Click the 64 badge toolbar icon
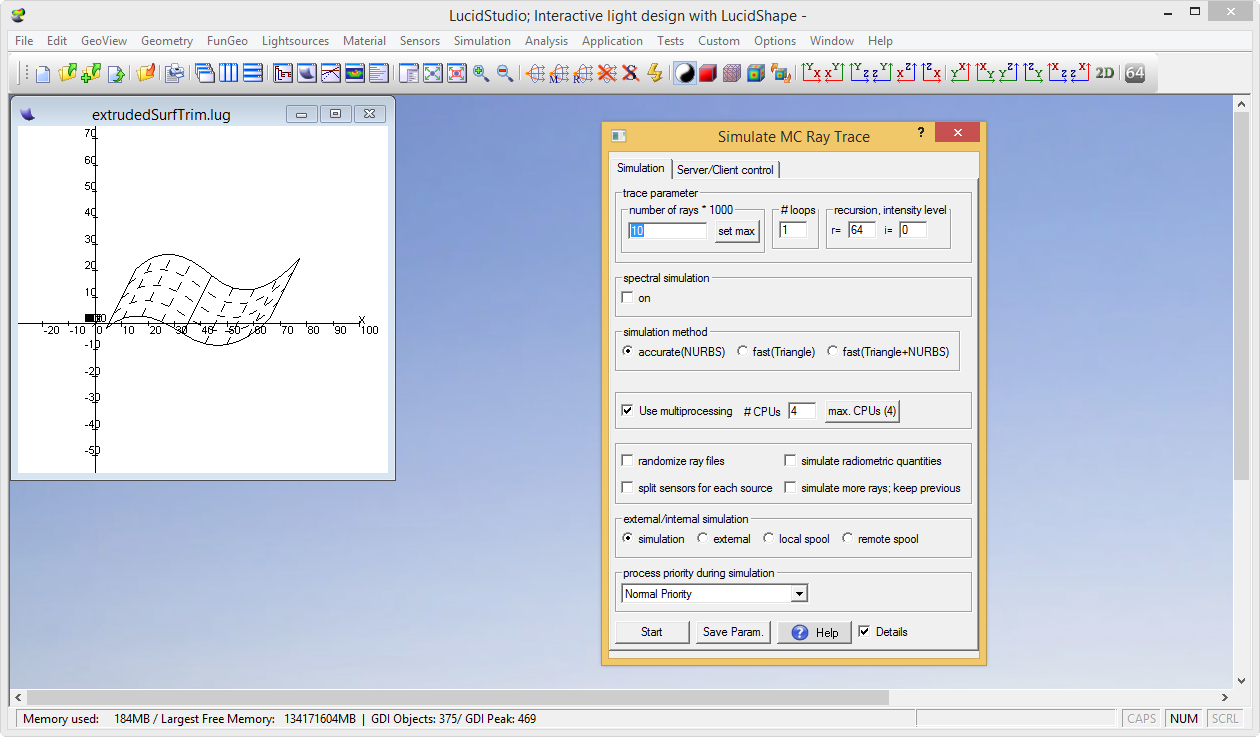1260x737 pixels. 1134,73
